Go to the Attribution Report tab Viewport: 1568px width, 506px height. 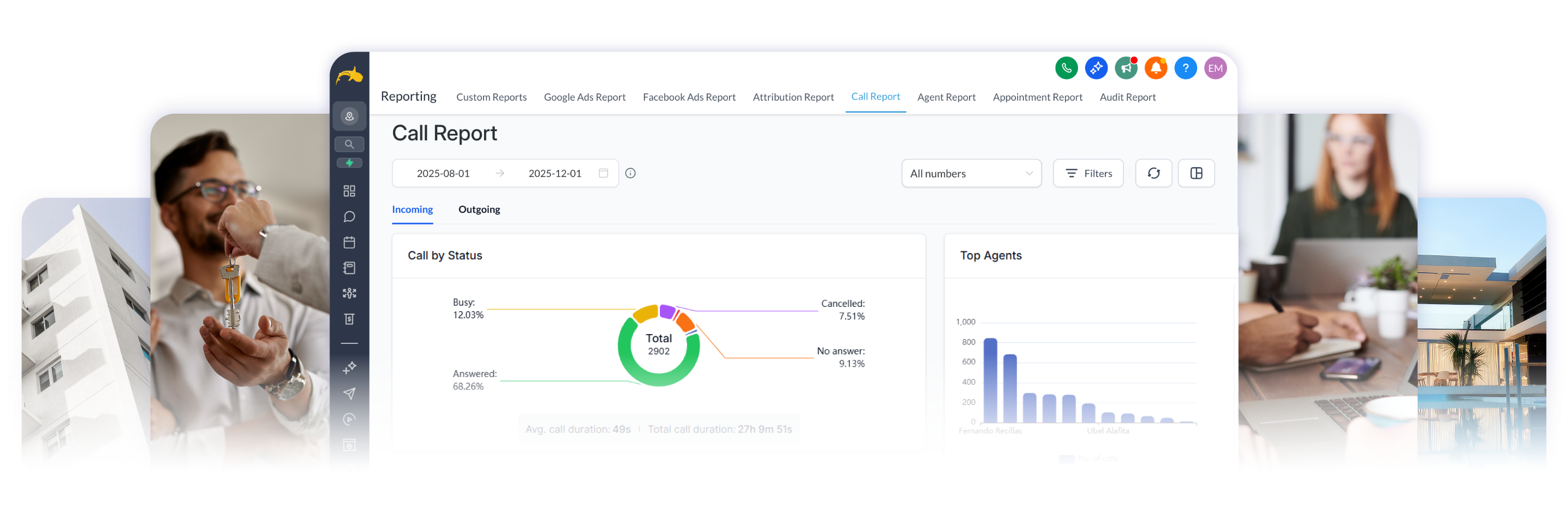pyautogui.click(x=793, y=97)
